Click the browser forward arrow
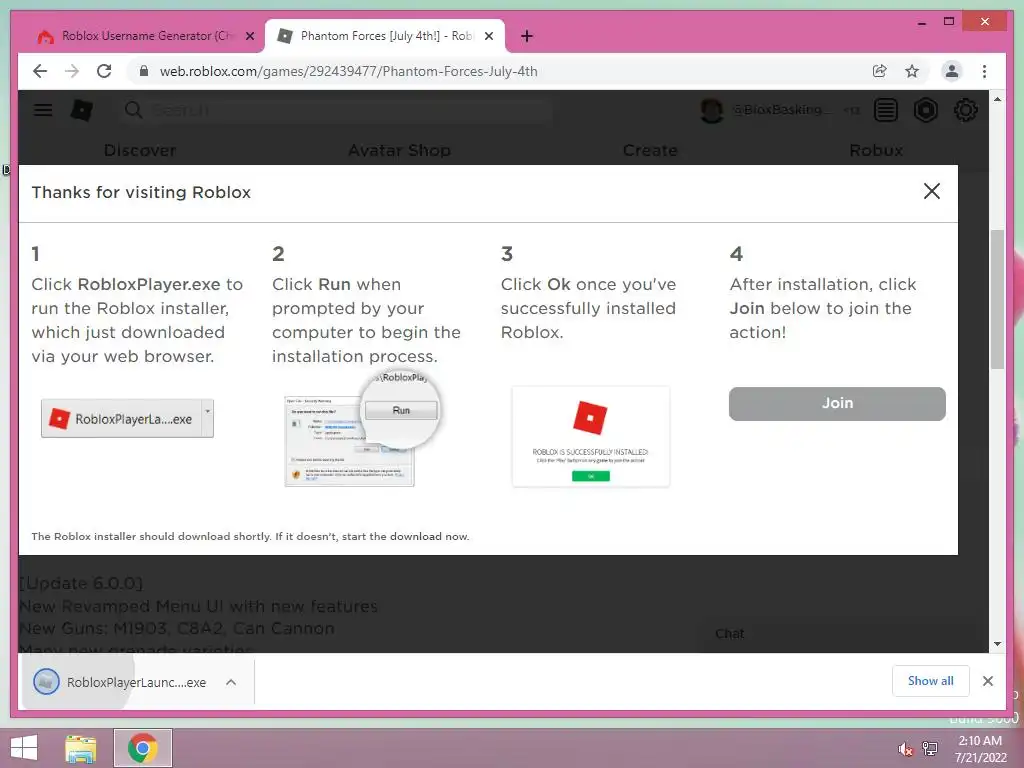1024x768 pixels. pyautogui.click(x=72, y=71)
